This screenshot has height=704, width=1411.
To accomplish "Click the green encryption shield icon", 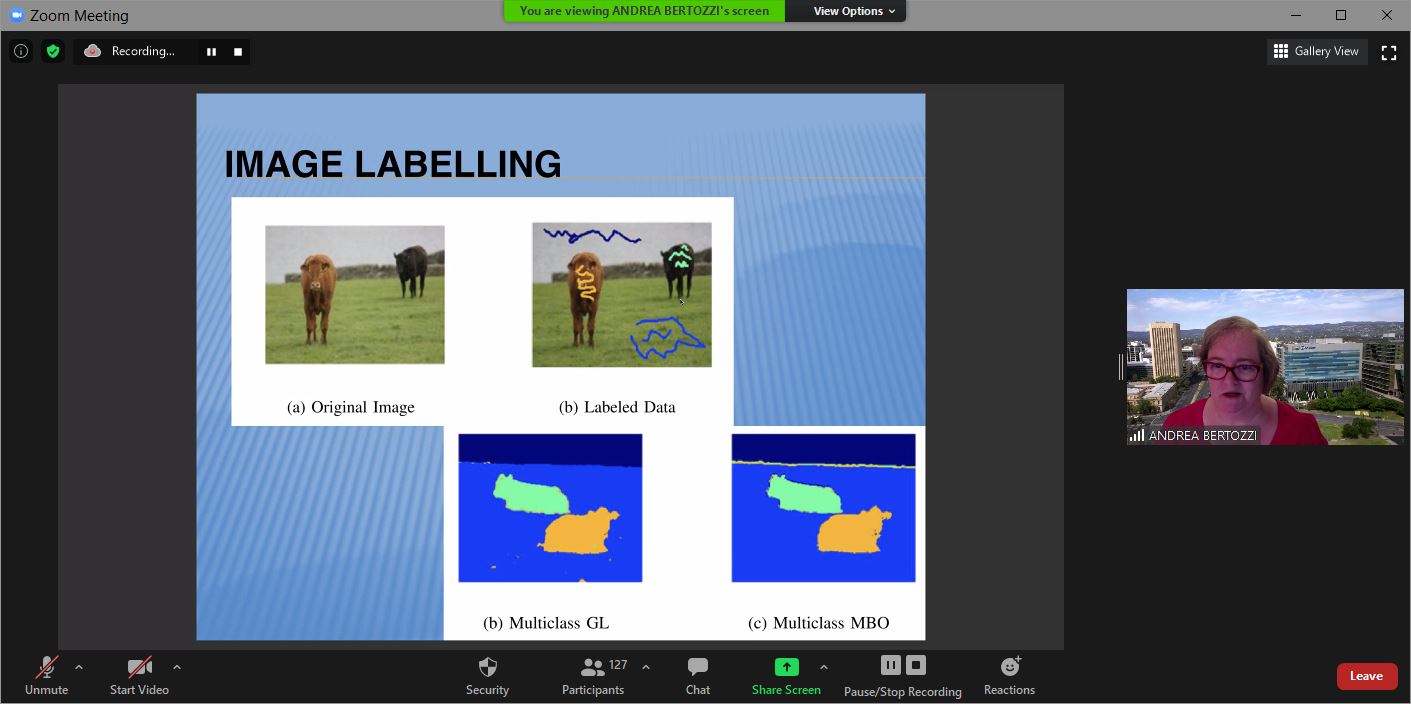I will [x=53, y=51].
